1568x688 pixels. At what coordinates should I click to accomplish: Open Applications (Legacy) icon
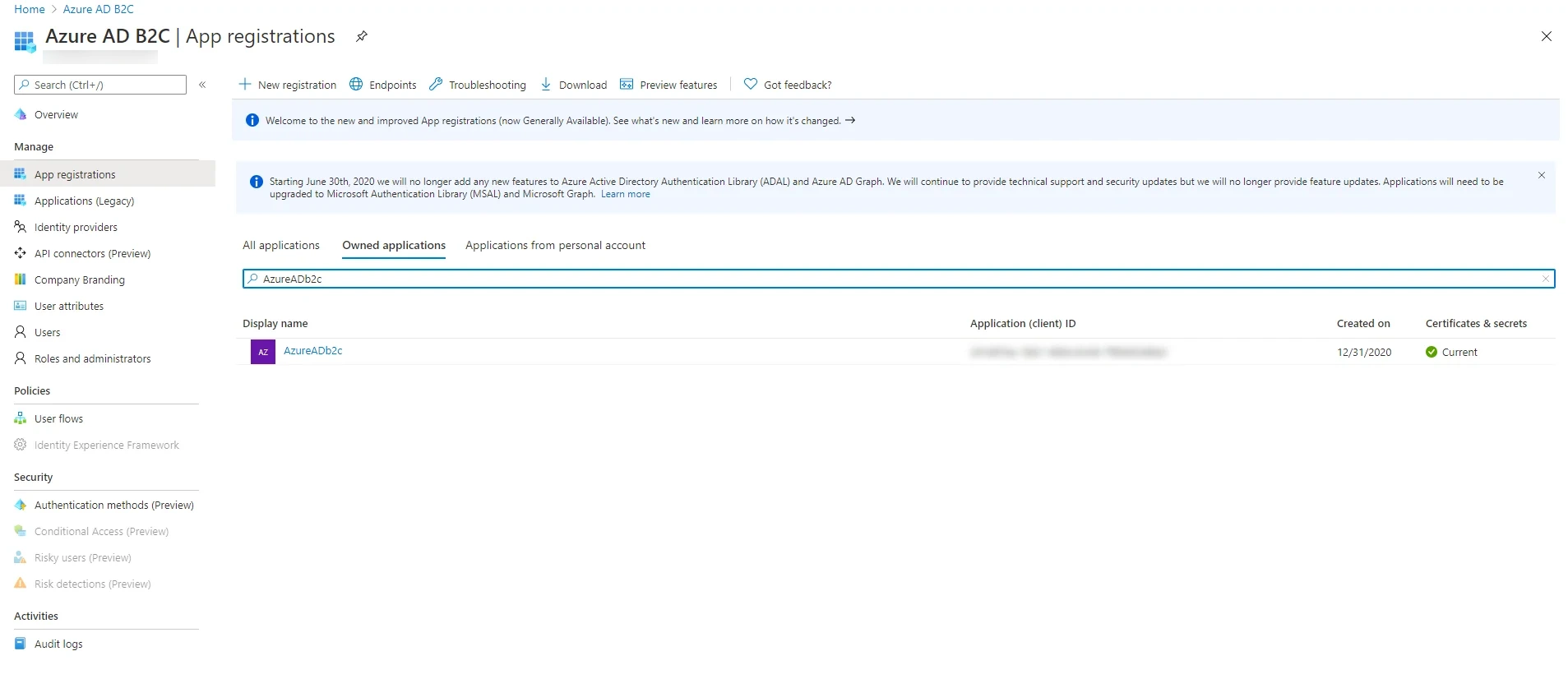tap(21, 201)
